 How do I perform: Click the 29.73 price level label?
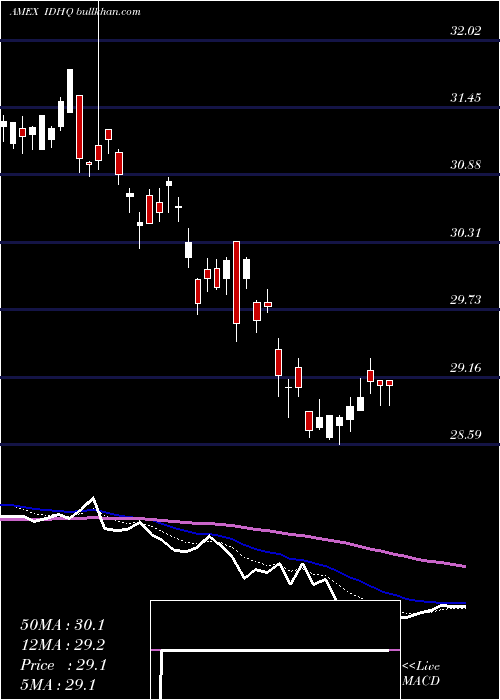466,300
